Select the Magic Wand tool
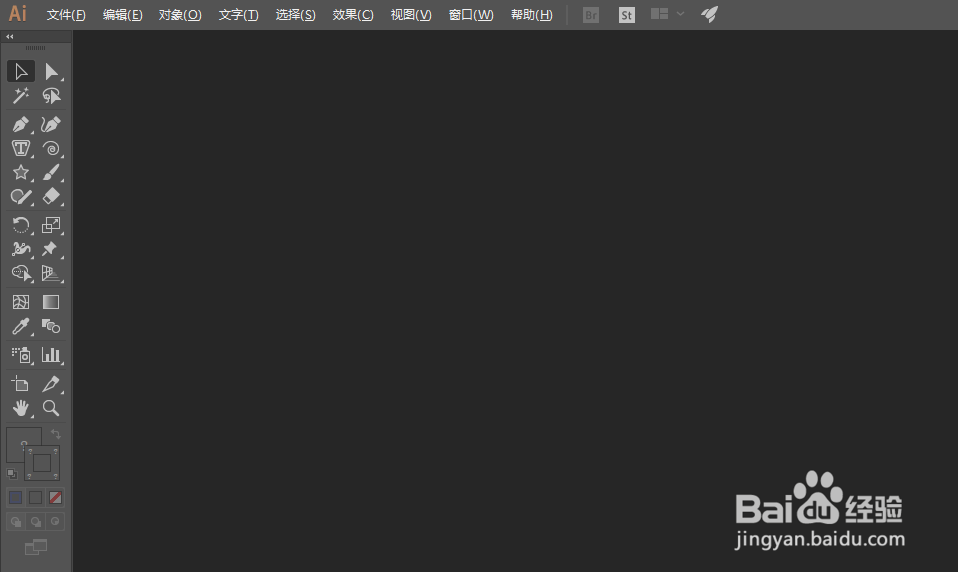The height and width of the screenshot is (572, 958). click(x=21, y=96)
